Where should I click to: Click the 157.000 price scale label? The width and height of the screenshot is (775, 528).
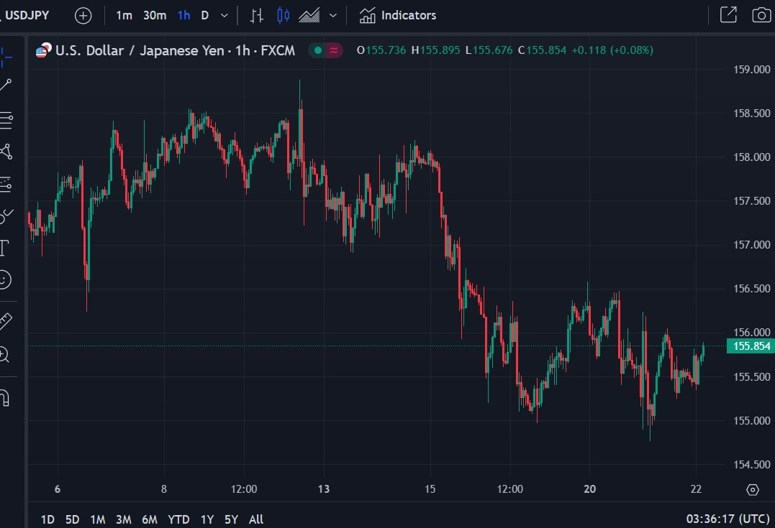[x=752, y=245]
